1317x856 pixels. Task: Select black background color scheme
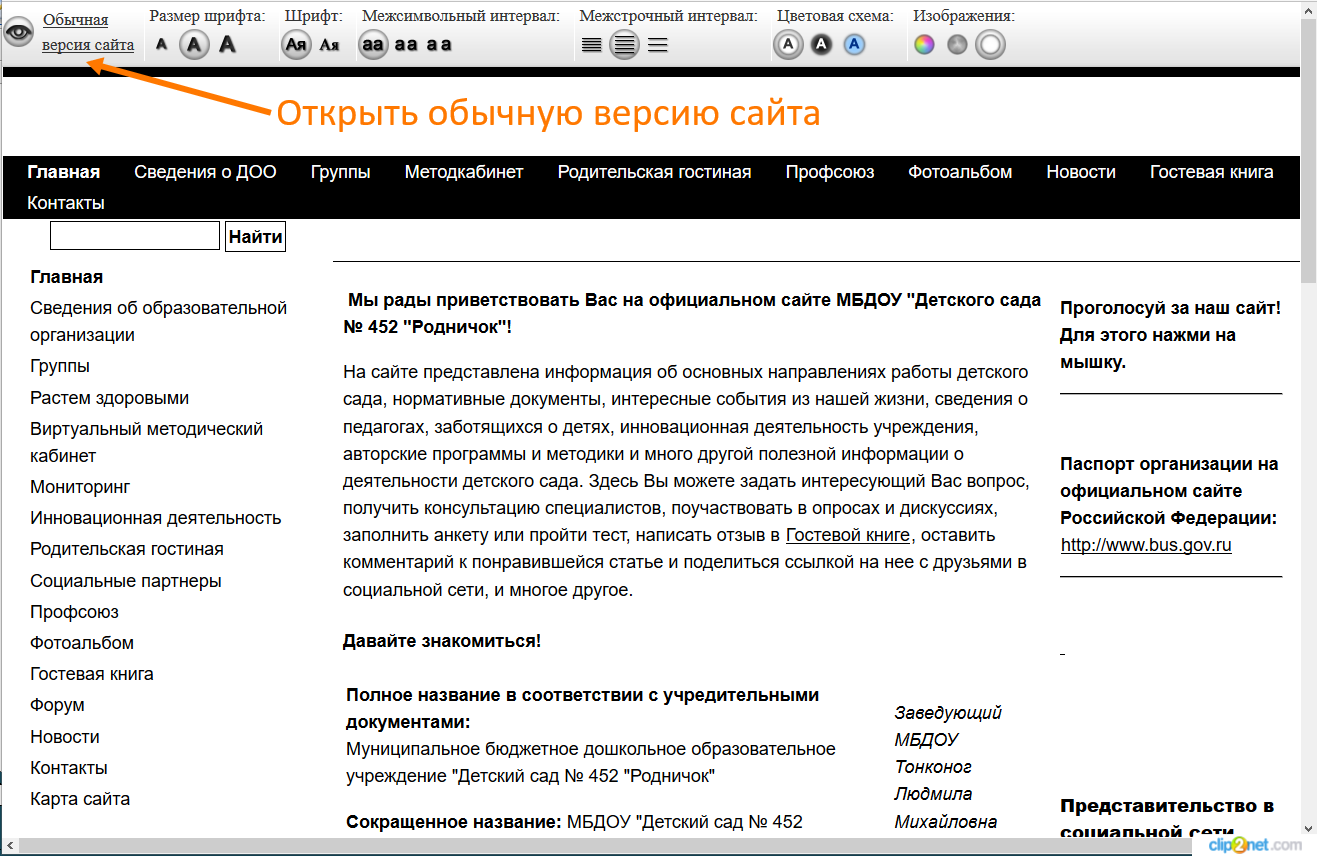(821, 44)
